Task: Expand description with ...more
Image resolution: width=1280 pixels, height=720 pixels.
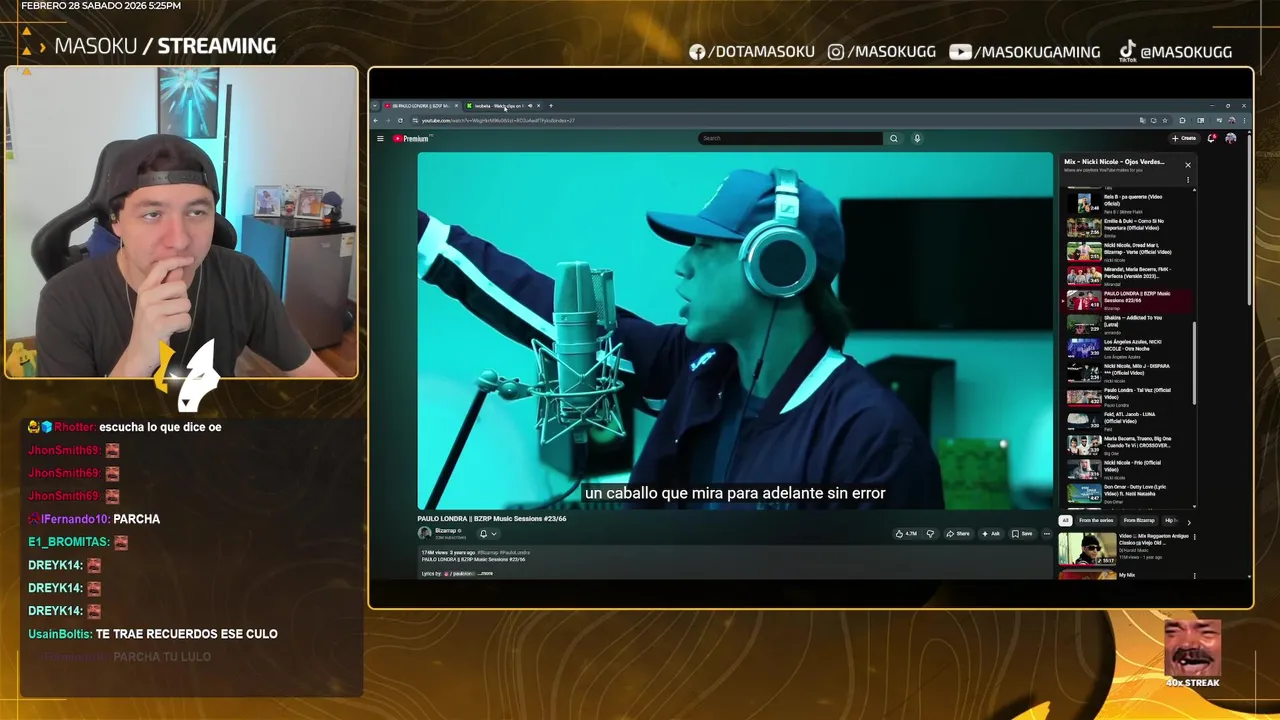Action: (x=484, y=574)
